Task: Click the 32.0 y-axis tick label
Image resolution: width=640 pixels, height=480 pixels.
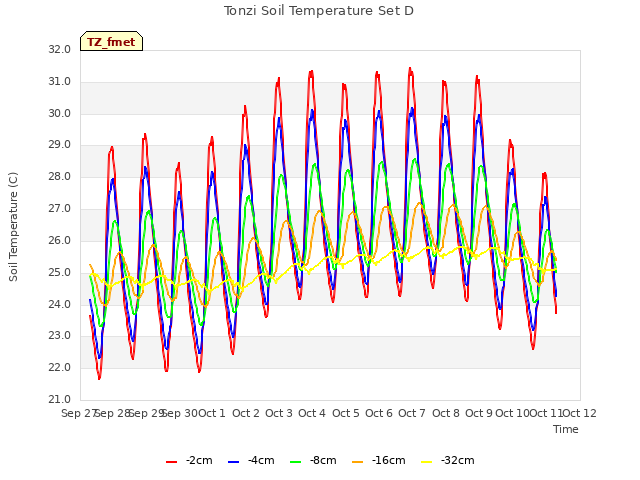Action: [60, 49]
